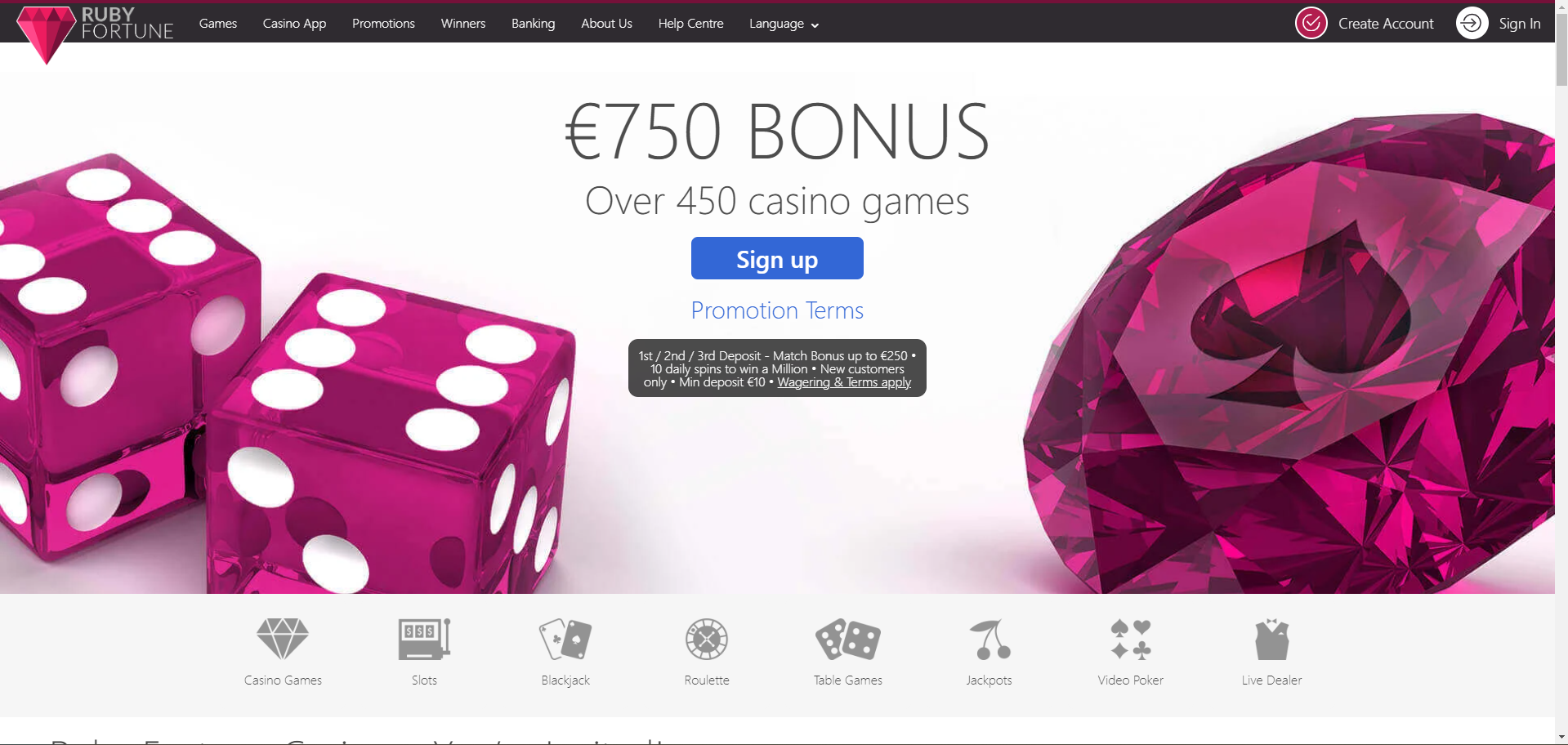The height and width of the screenshot is (745, 1568).
Task: Click the Sign In arrow icon
Action: click(1472, 23)
